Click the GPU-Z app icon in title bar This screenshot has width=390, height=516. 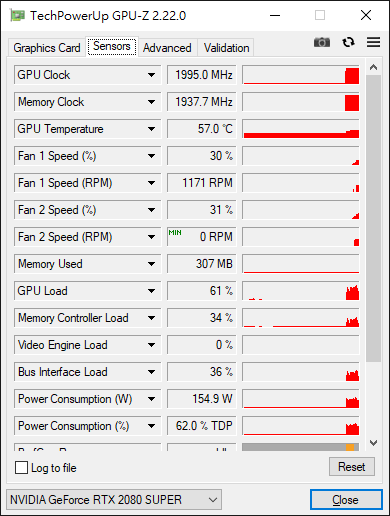pyautogui.click(x=17, y=15)
